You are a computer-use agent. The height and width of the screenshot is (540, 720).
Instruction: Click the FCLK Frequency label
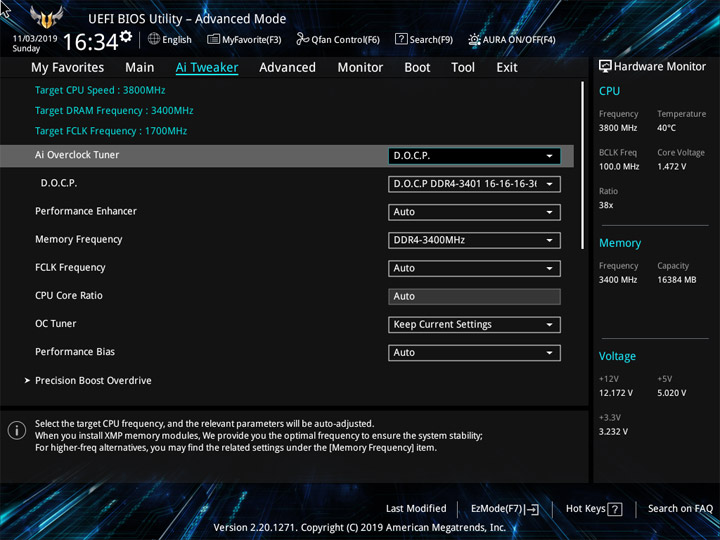coord(70,268)
